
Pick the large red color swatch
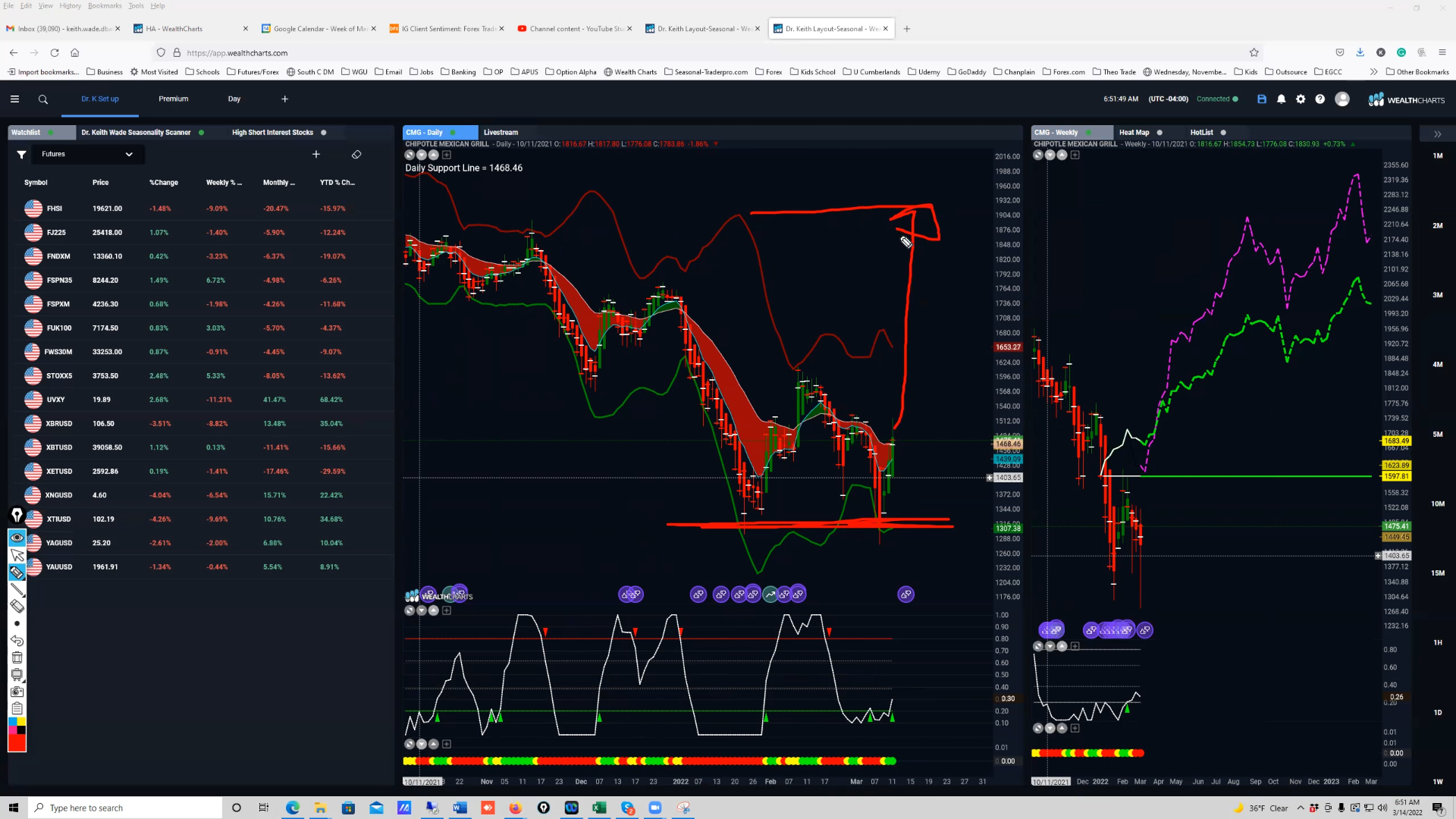point(17,743)
